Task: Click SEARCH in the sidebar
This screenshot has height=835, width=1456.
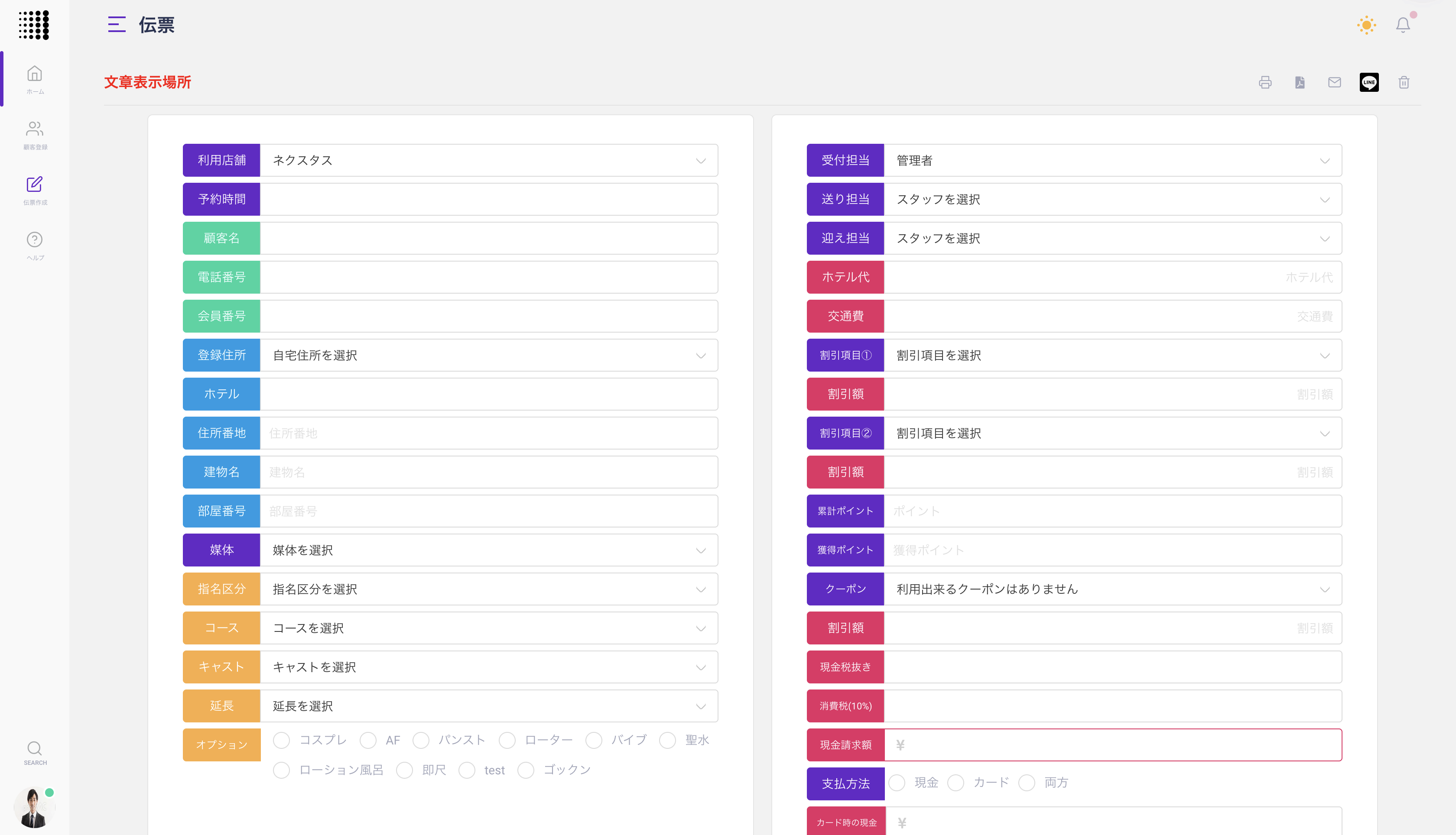Action: pyautogui.click(x=35, y=752)
